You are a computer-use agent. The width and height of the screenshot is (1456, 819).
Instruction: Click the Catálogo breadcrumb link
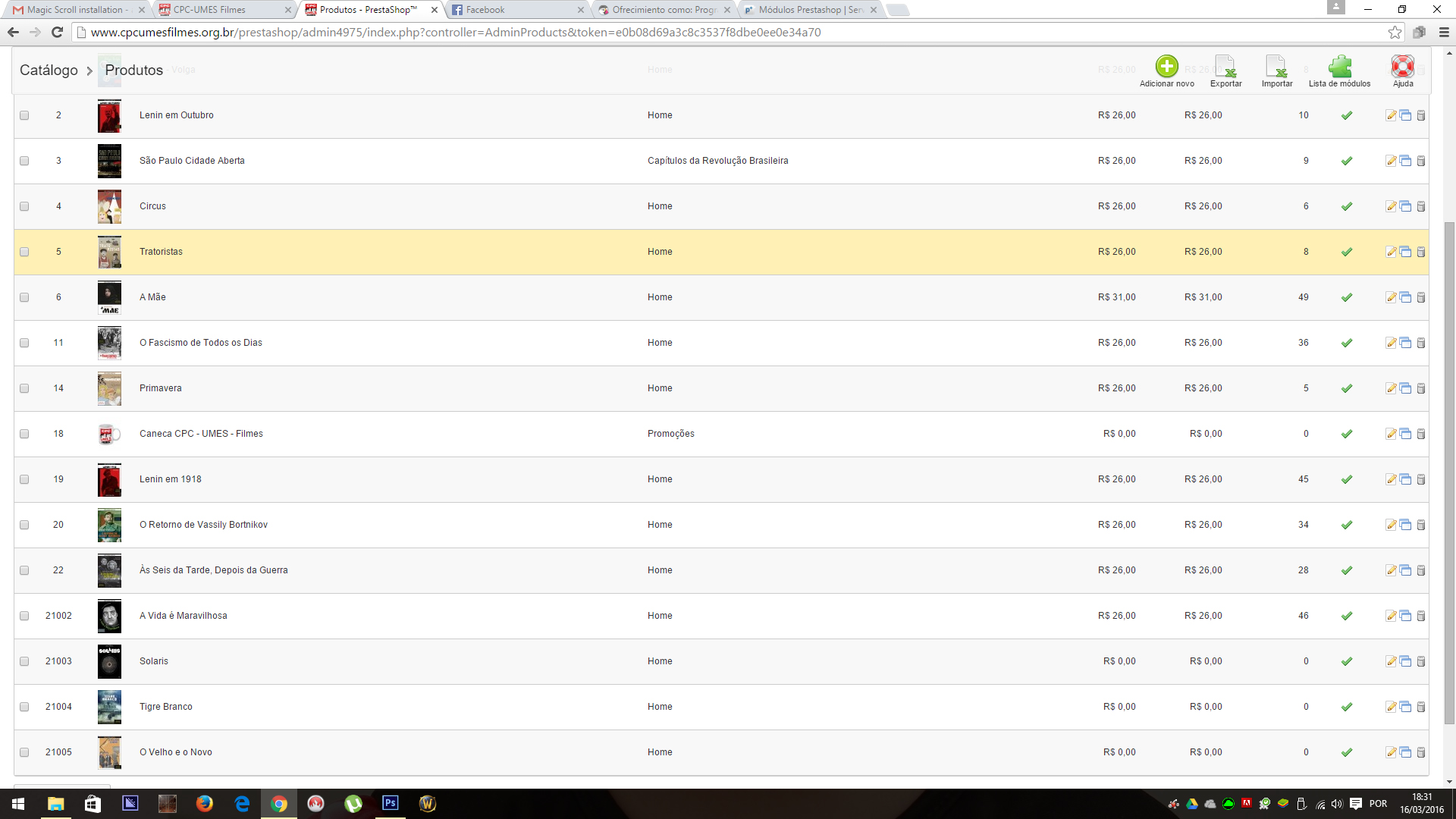[49, 70]
